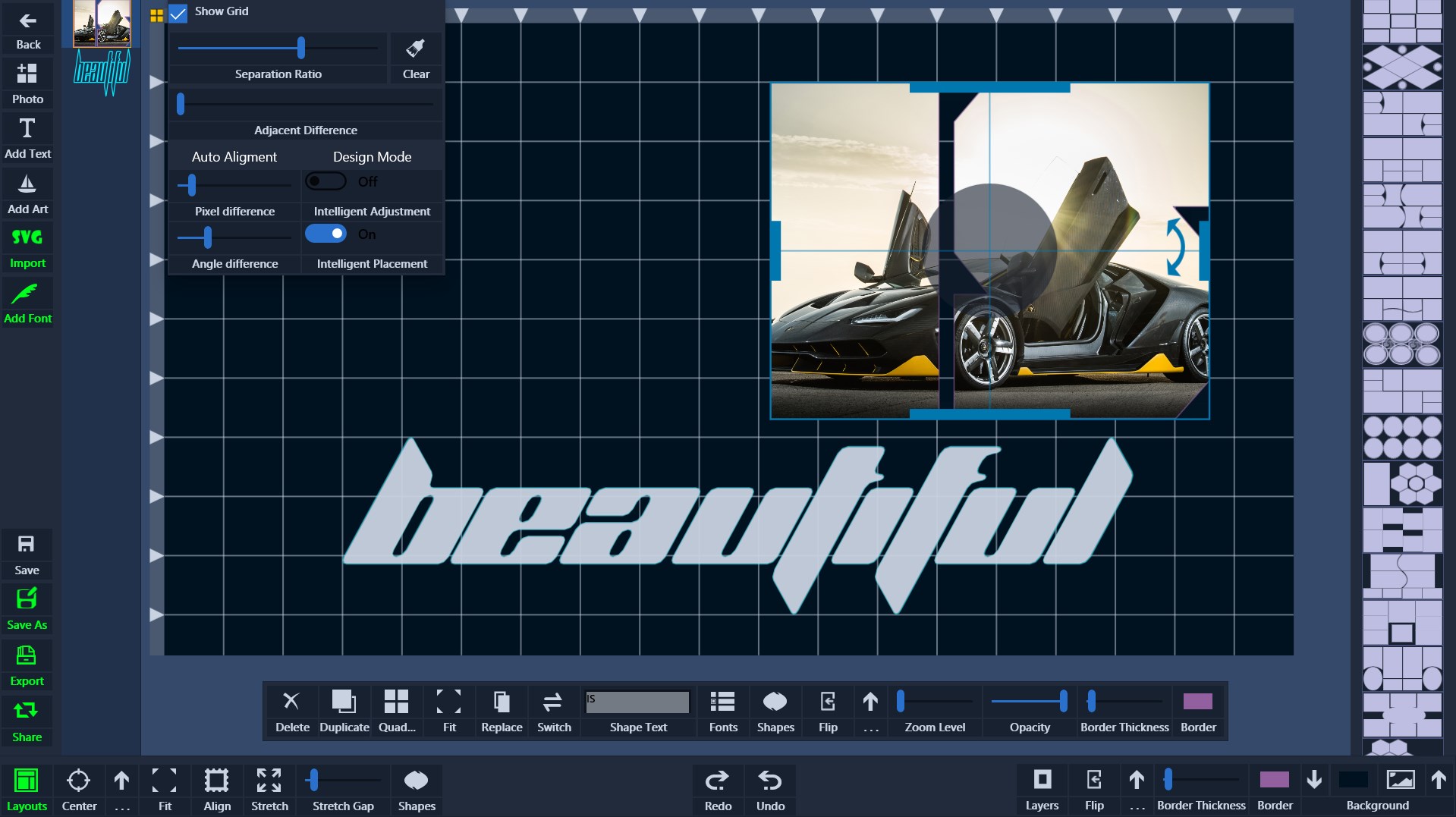The width and height of the screenshot is (1456, 817).
Task: Uncheck the Show Grid checkbox
Action: point(178,13)
